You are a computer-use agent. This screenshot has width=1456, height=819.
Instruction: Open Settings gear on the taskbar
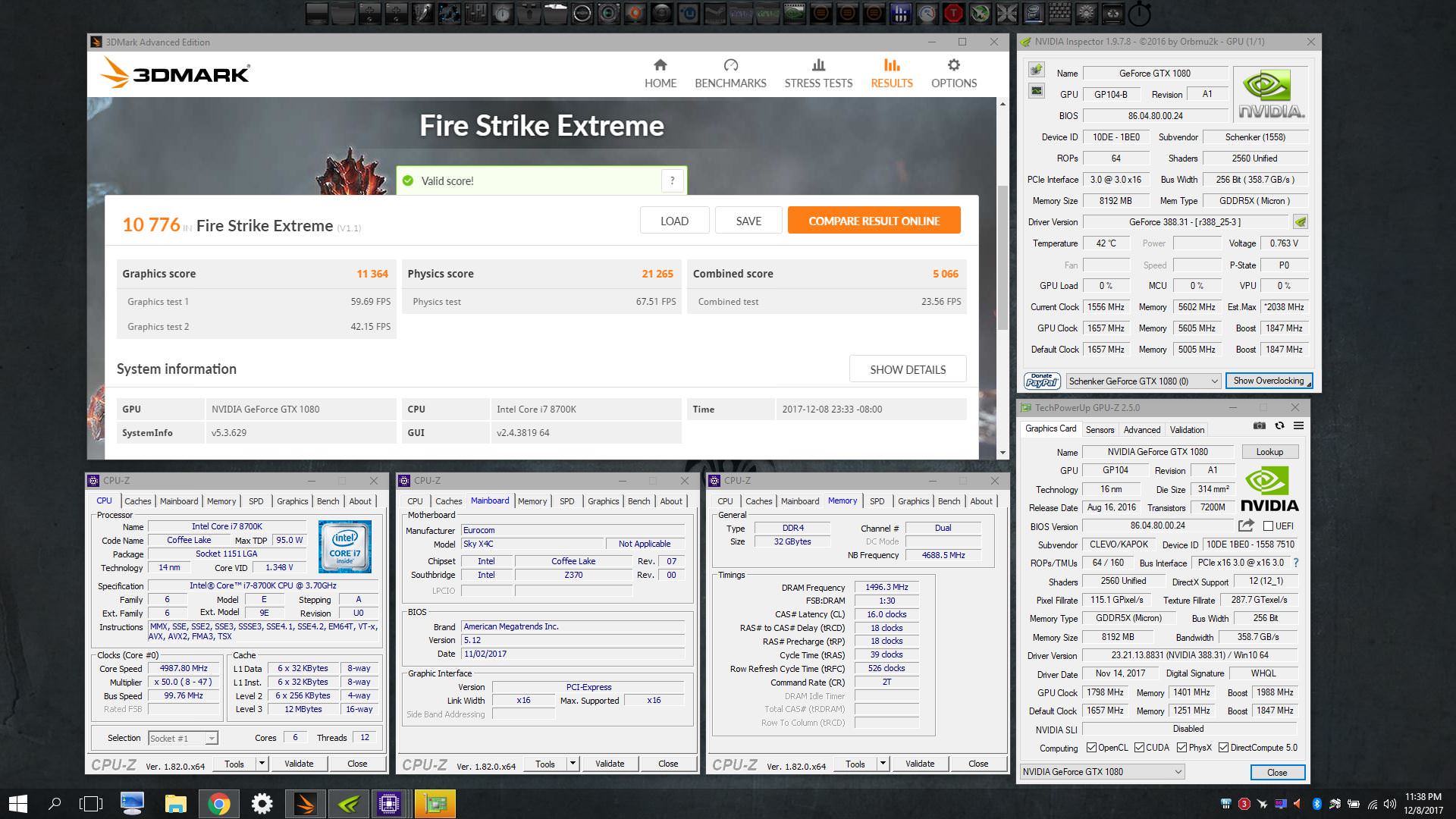(262, 804)
